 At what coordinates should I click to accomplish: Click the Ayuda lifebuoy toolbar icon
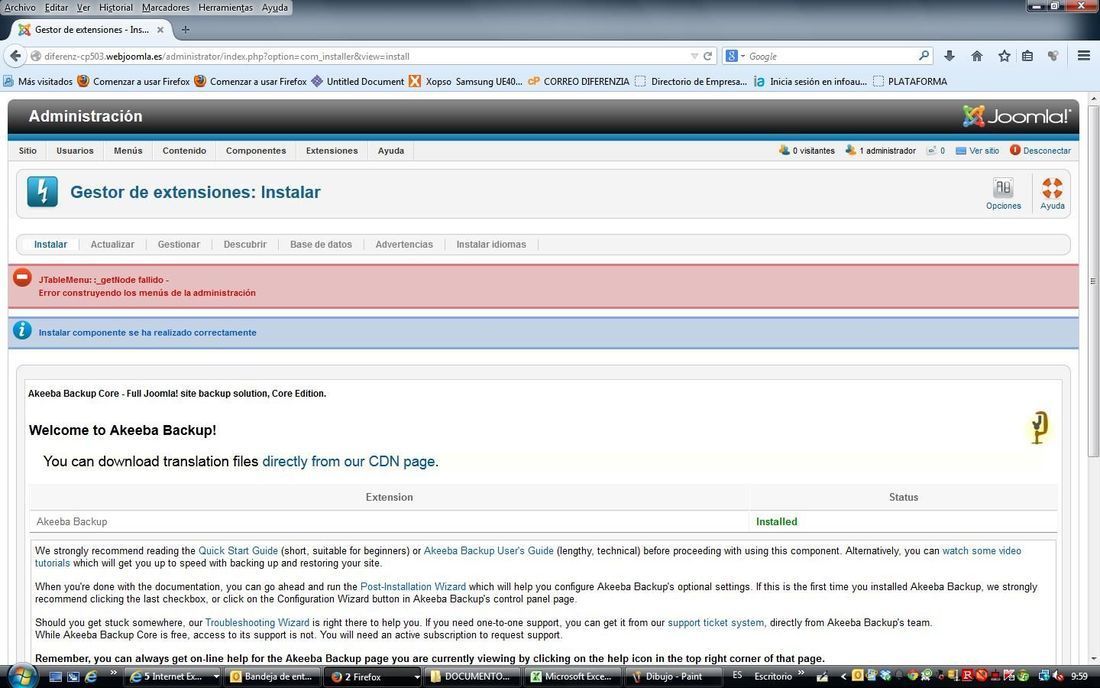[x=1052, y=194]
